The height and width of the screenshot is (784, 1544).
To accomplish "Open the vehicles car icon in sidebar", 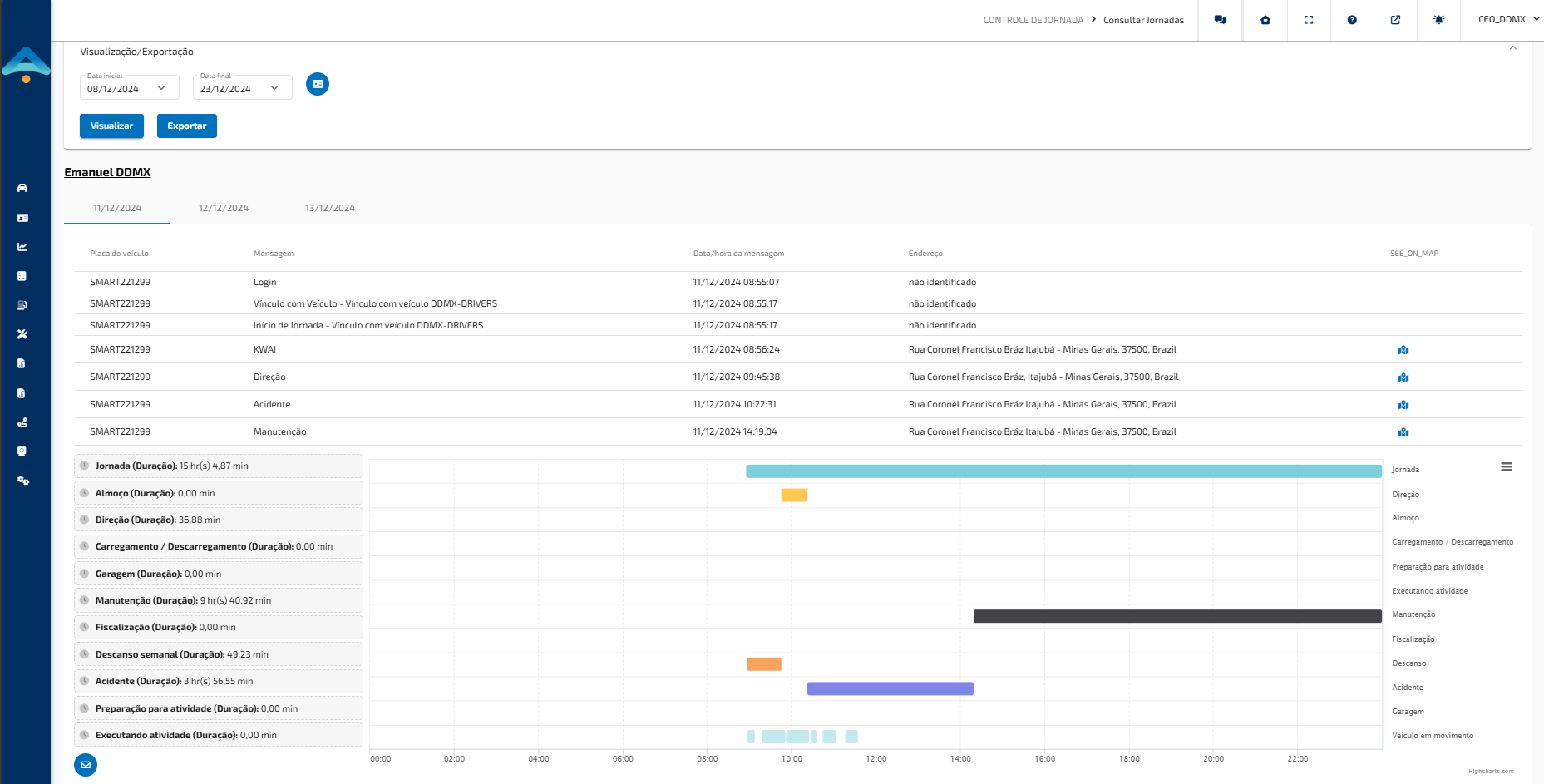I will click(x=22, y=188).
